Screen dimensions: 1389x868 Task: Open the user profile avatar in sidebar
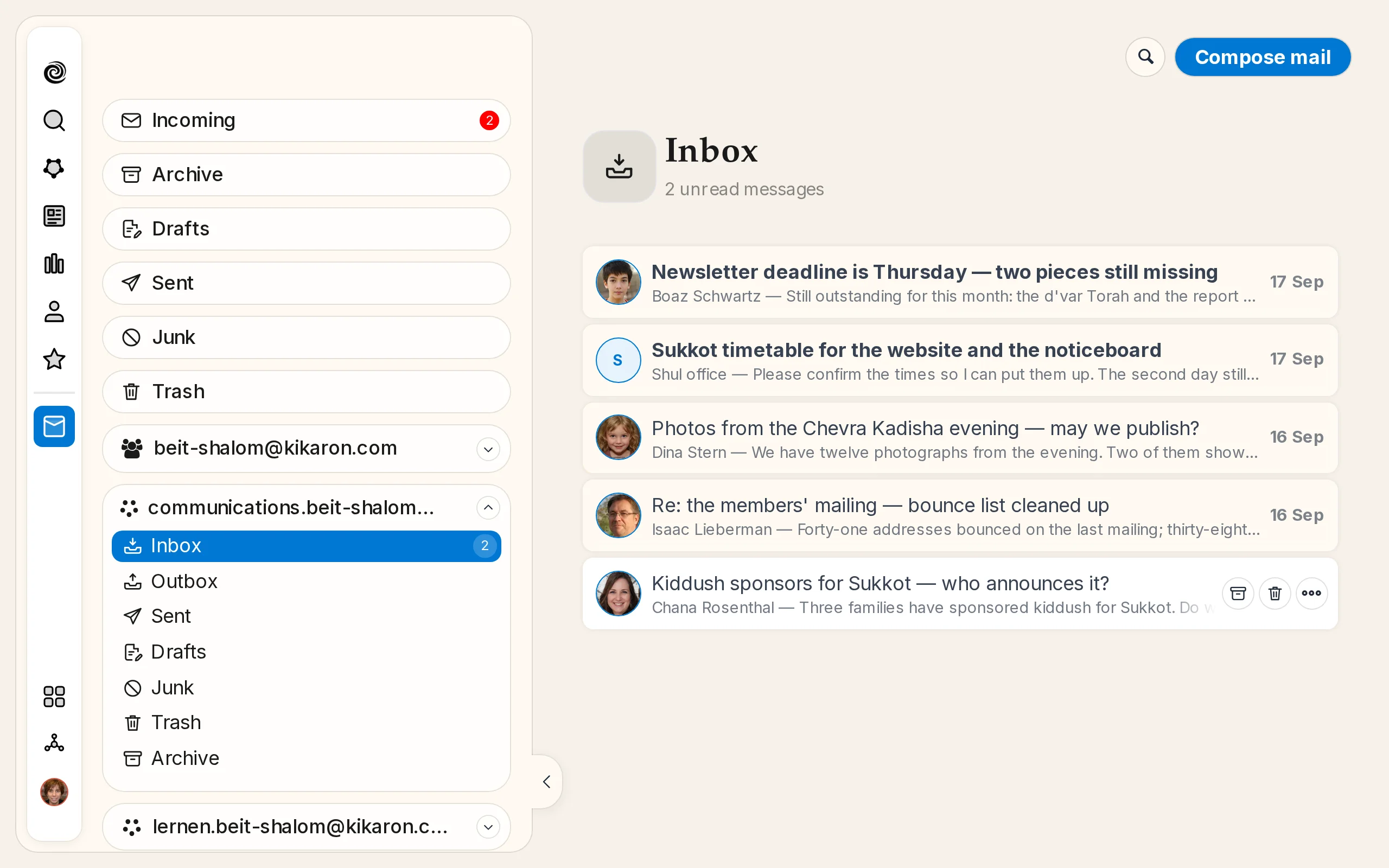coord(54,792)
